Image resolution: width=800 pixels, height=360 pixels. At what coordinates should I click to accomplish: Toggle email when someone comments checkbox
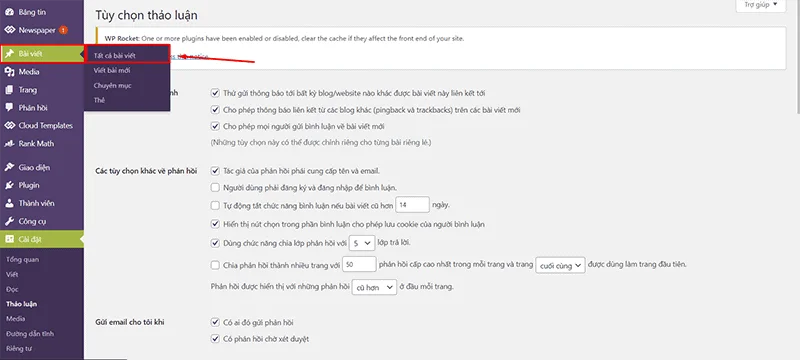(x=215, y=322)
